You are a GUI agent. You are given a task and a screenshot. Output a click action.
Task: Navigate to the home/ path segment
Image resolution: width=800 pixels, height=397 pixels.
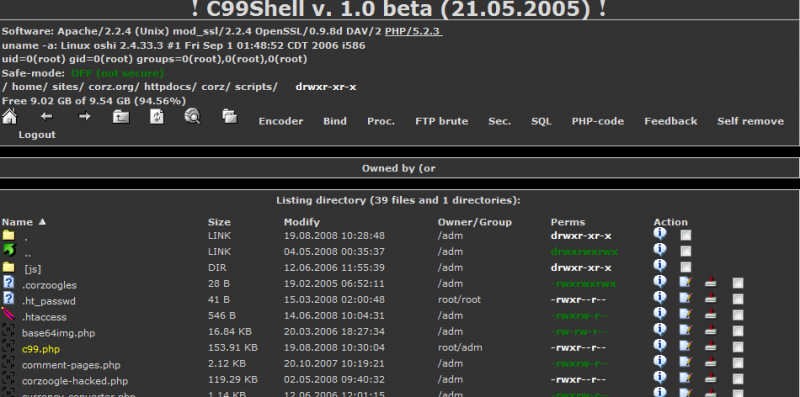pos(30,87)
